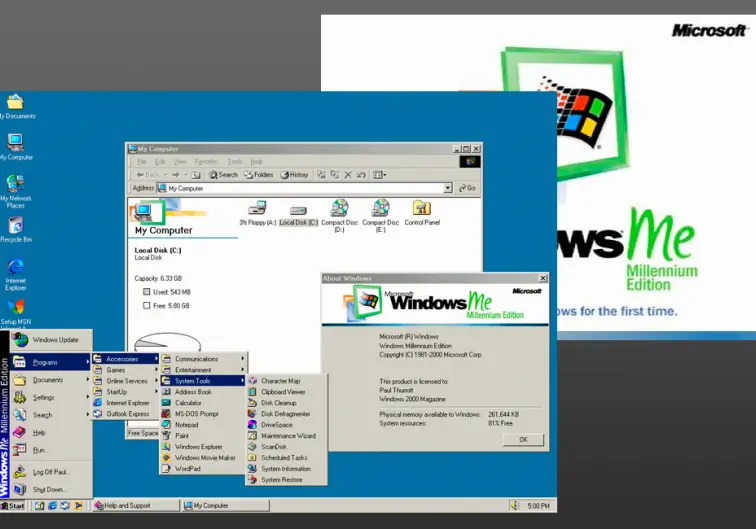Expand the Views dropdown in the toolbar
Viewport: 756px width, 529px height.
[379, 175]
